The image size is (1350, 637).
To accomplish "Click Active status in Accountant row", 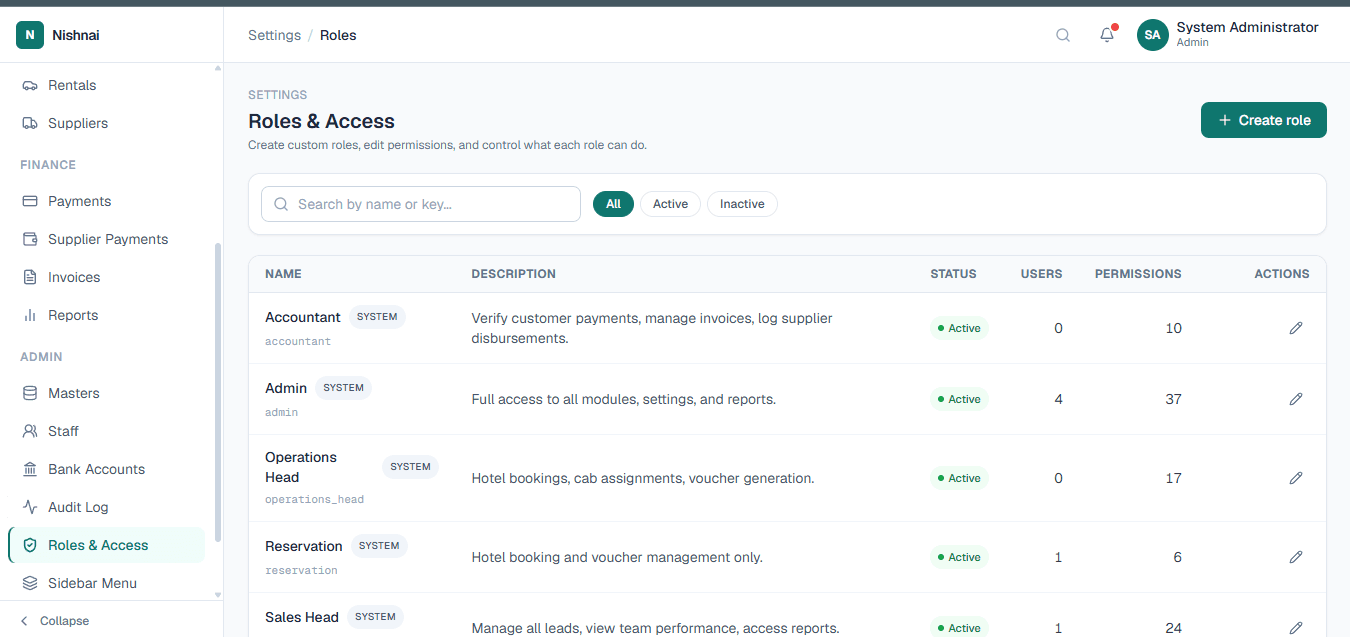I will click(959, 328).
